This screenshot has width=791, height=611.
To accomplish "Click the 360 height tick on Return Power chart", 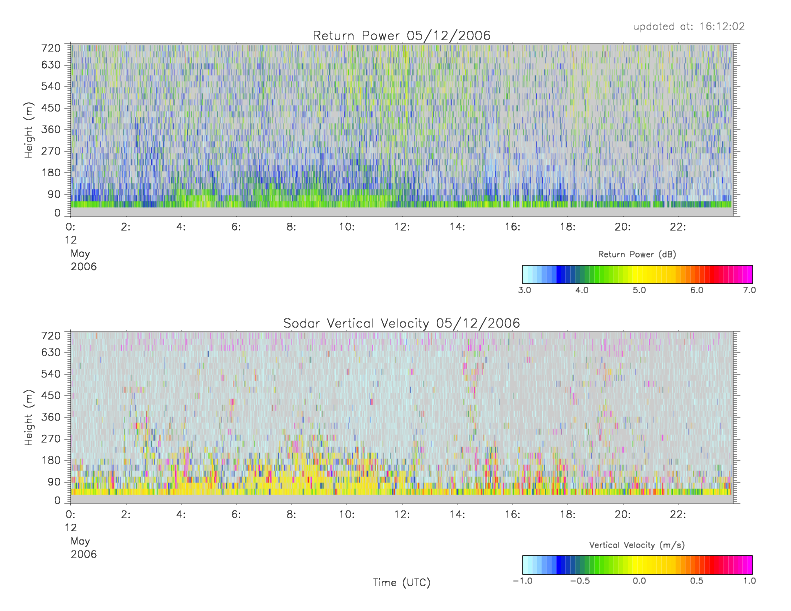I will coord(50,129).
